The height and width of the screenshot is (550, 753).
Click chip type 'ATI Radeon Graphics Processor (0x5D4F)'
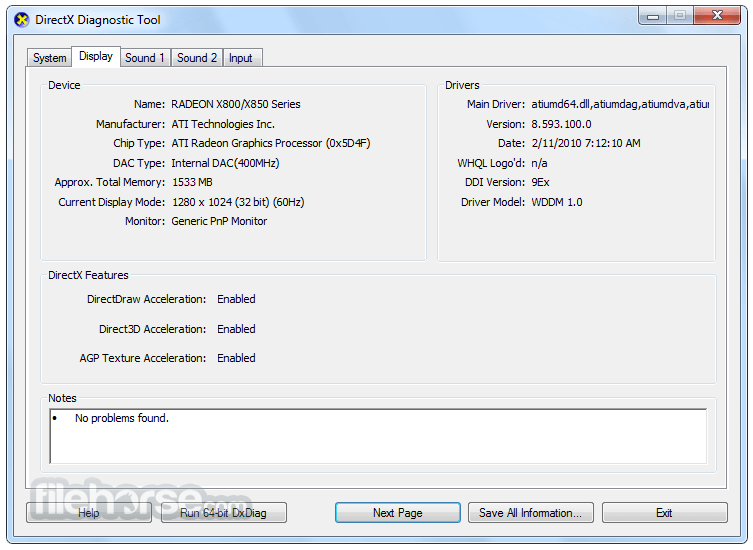tap(271, 143)
